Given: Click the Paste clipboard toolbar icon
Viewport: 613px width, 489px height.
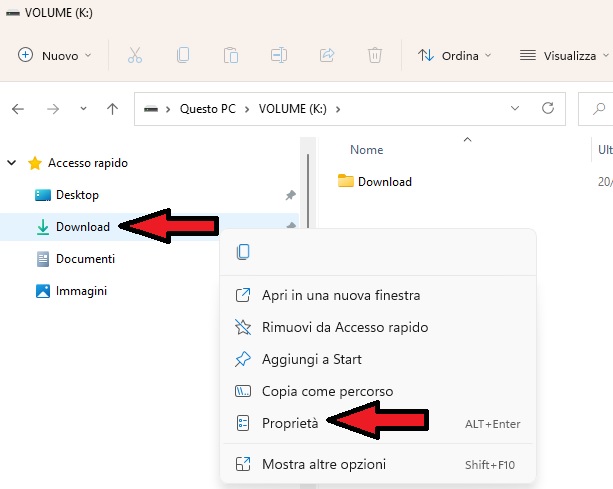Looking at the screenshot, I should tap(231, 55).
